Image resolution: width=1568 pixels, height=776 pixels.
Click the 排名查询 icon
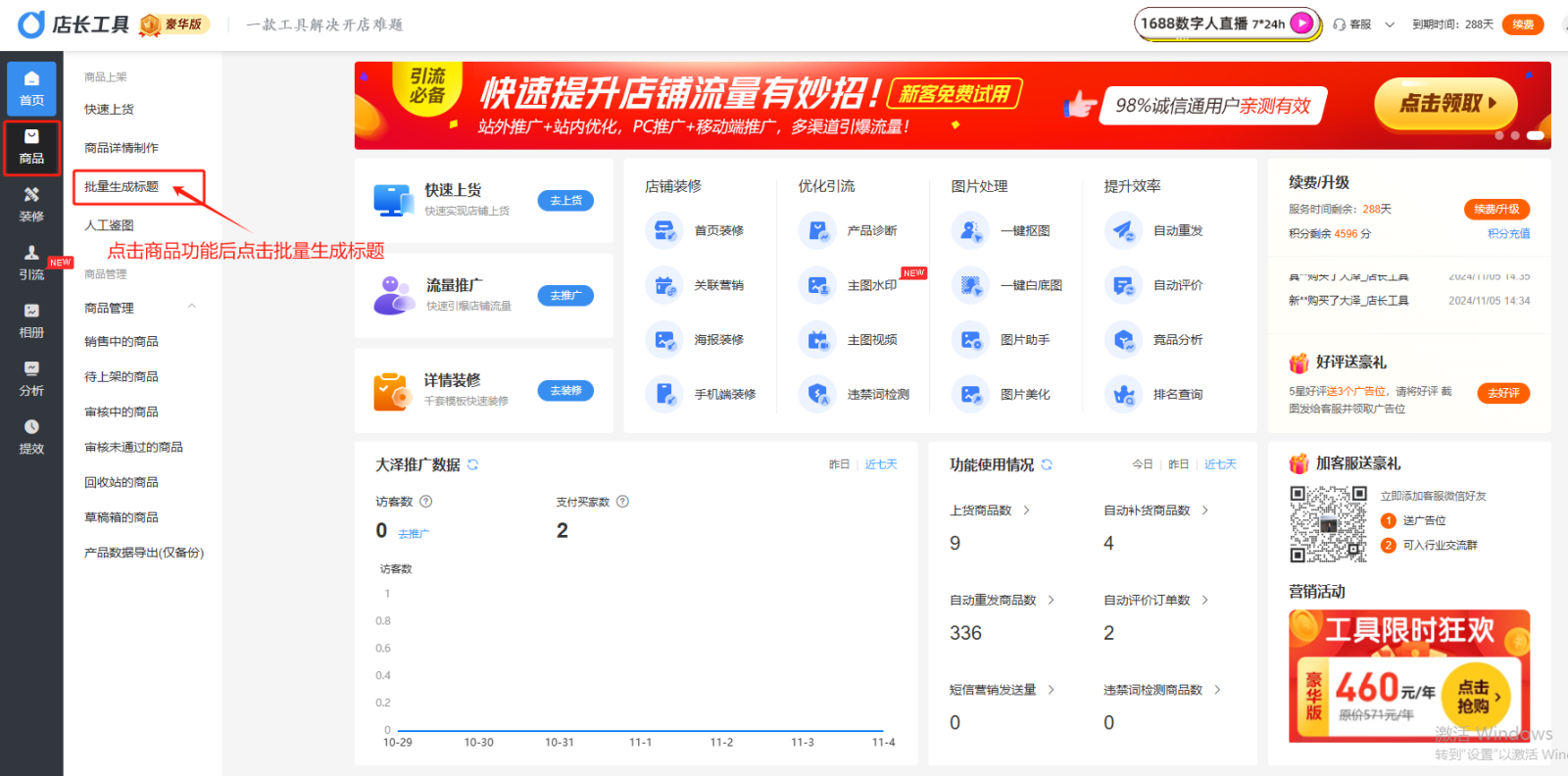(x=1123, y=394)
